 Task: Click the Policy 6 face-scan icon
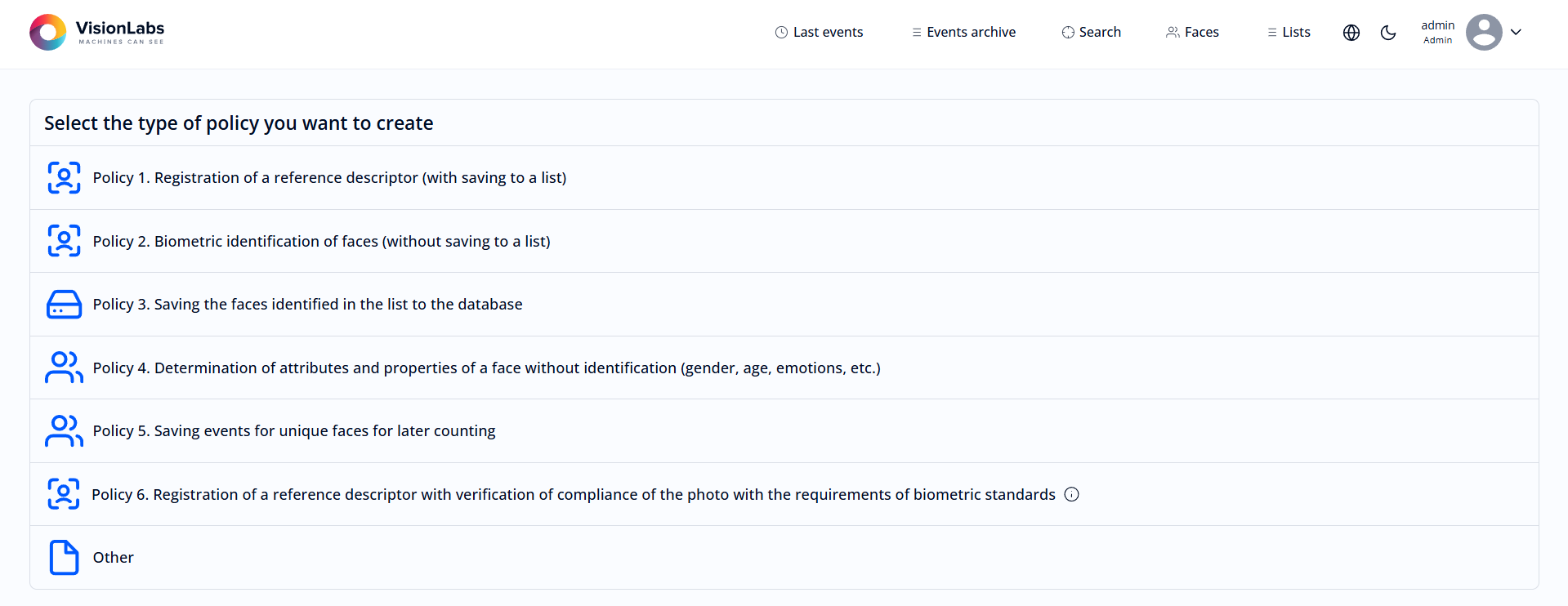click(x=64, y=494)
